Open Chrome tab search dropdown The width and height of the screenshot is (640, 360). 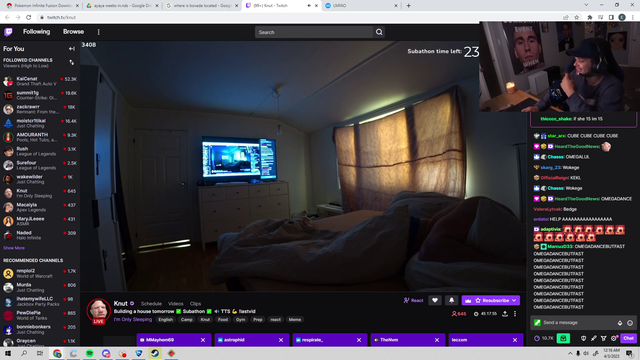click(x=586, y=5)
